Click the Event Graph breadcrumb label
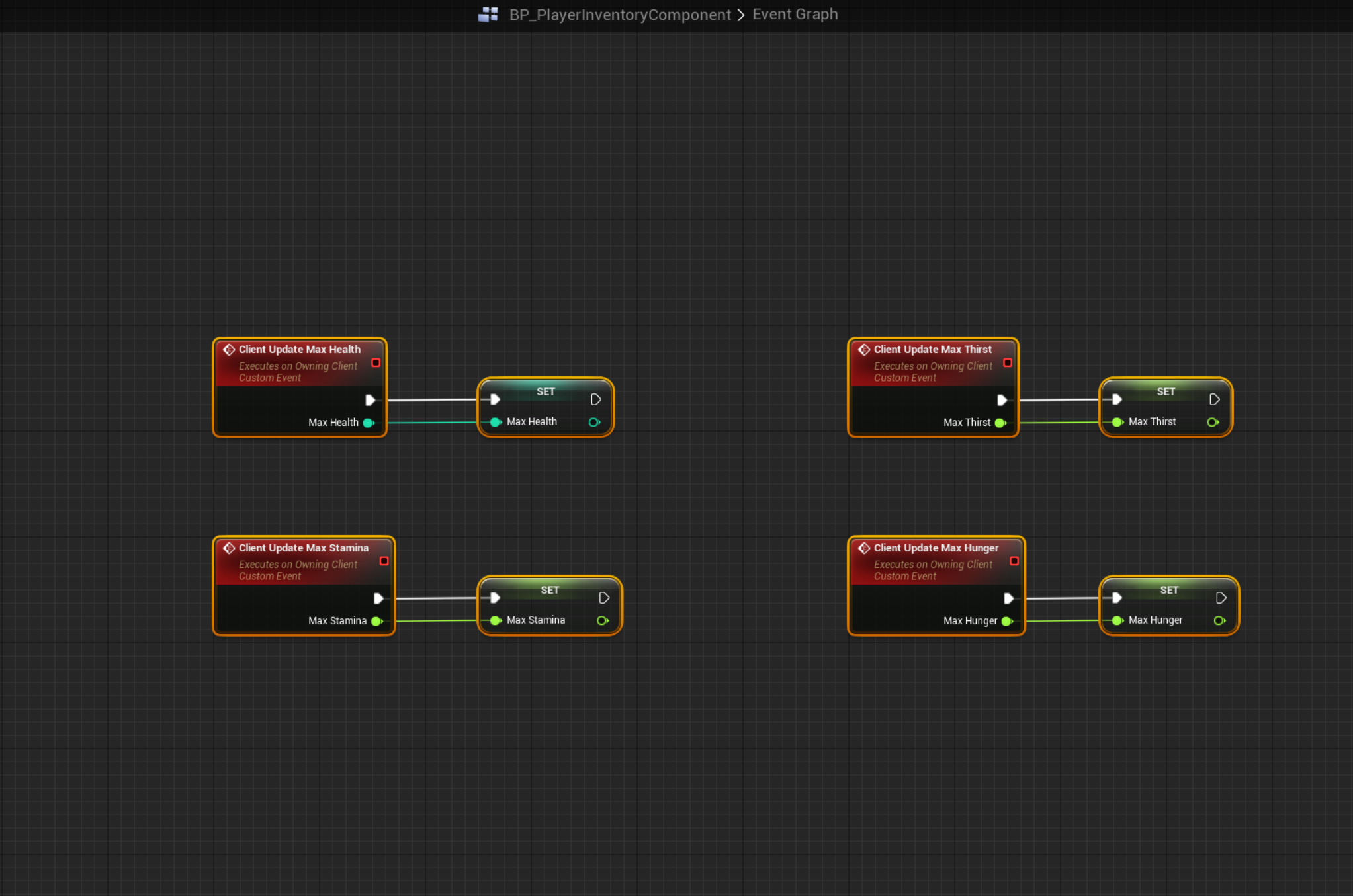 pos(795,14)
